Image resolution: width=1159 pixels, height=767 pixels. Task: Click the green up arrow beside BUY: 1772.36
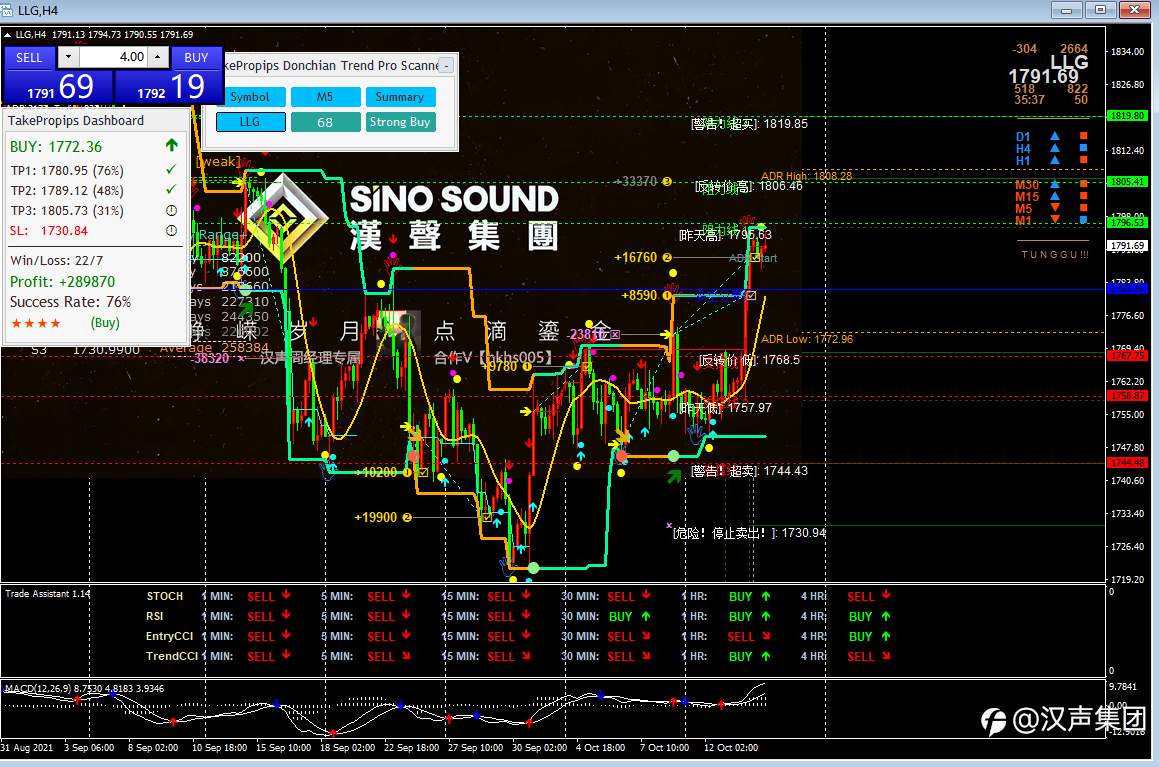[x=171, y=146]
